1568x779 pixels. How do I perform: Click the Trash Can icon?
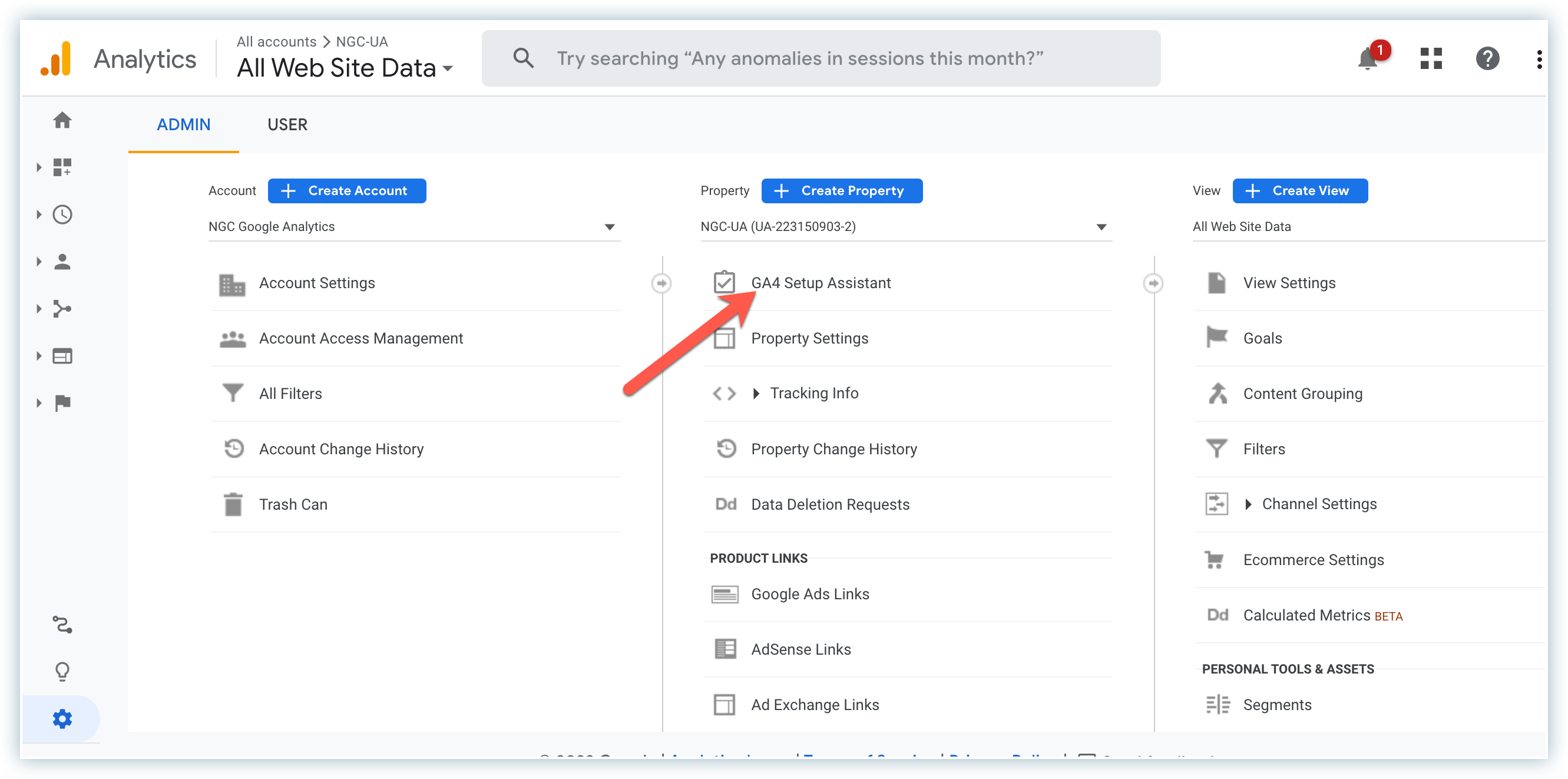click(233, 504)
